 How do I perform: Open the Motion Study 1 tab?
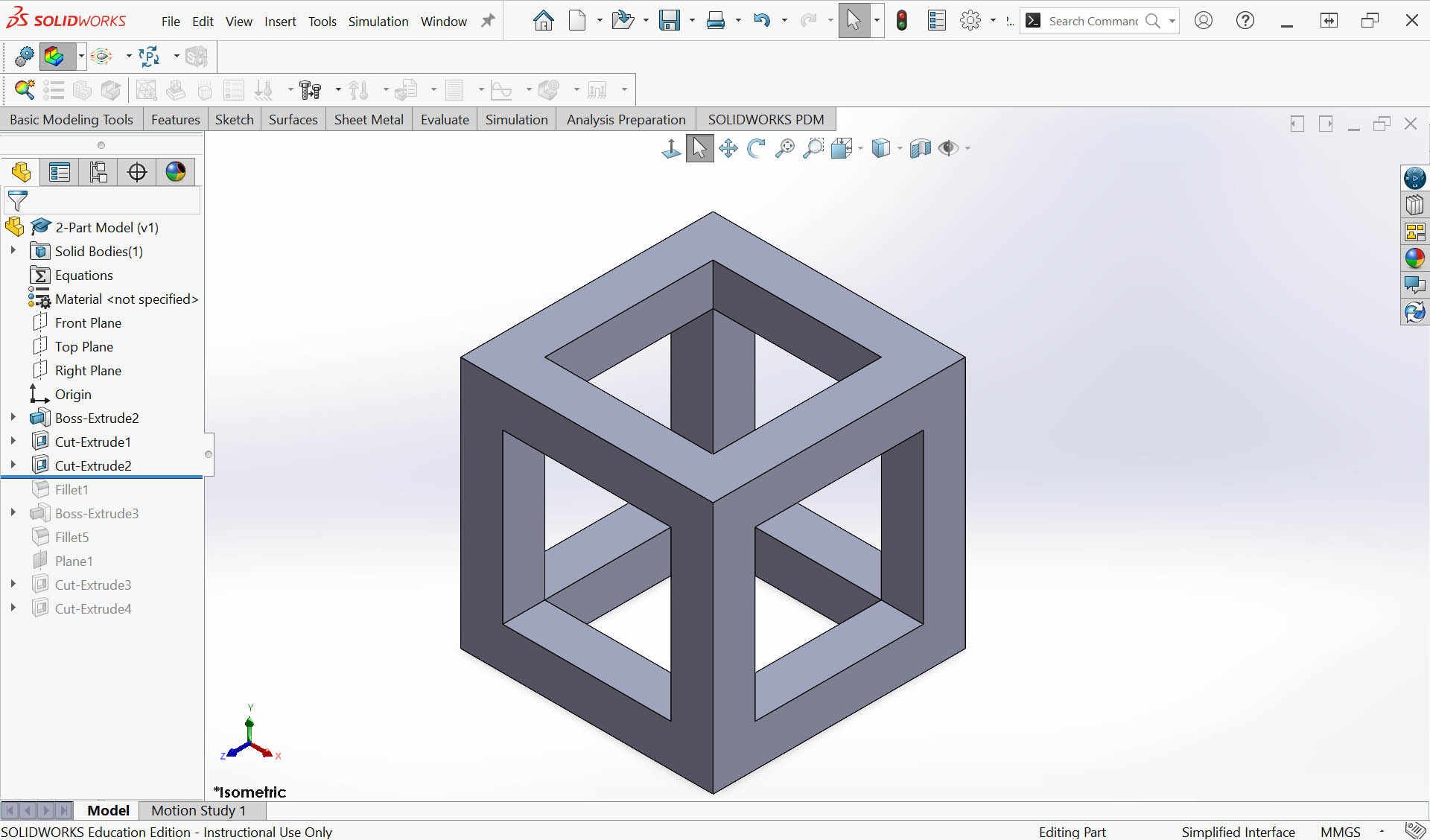pos(198,810)
